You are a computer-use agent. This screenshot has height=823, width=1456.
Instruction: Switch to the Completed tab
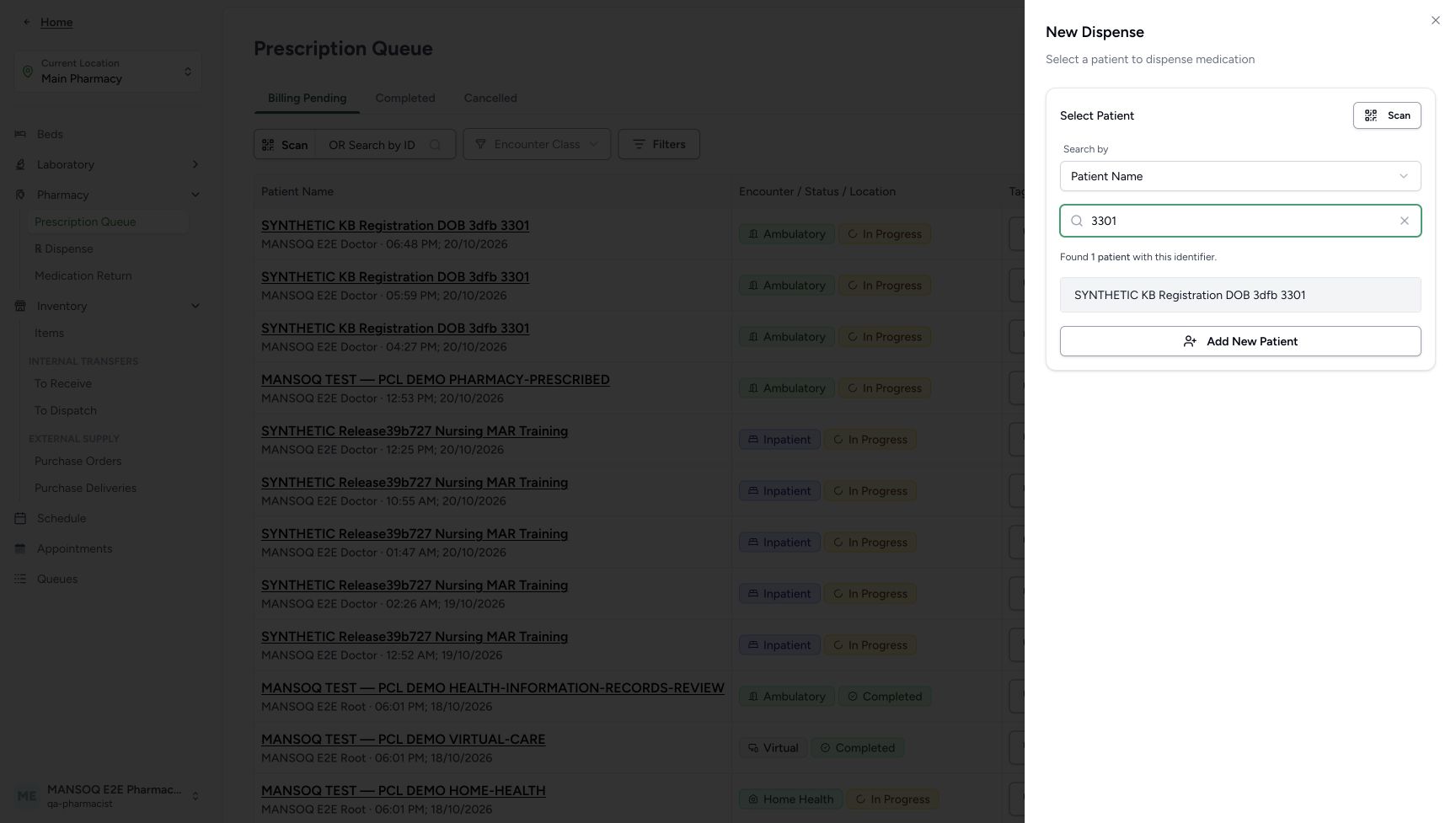pos(405,98)
